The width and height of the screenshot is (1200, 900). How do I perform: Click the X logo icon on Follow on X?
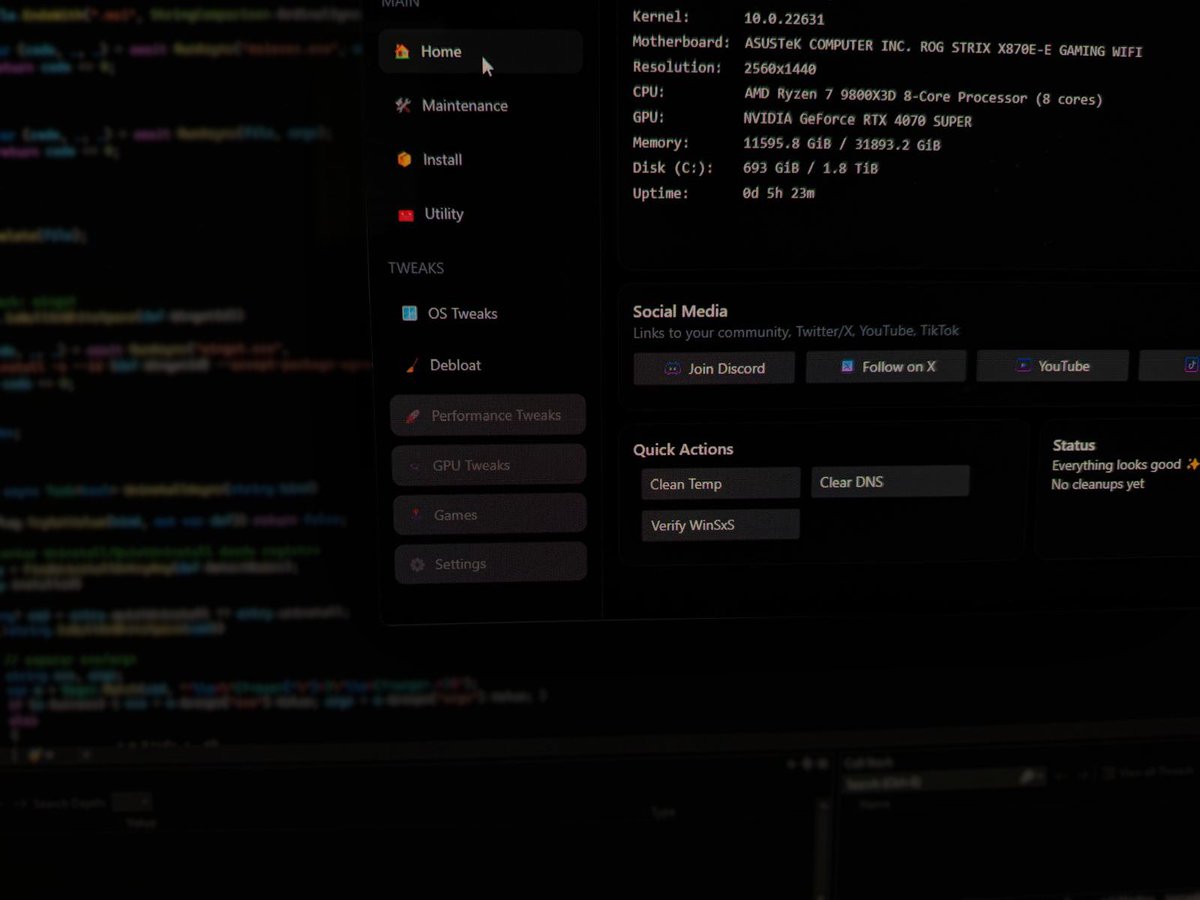(x=847, y=367)
